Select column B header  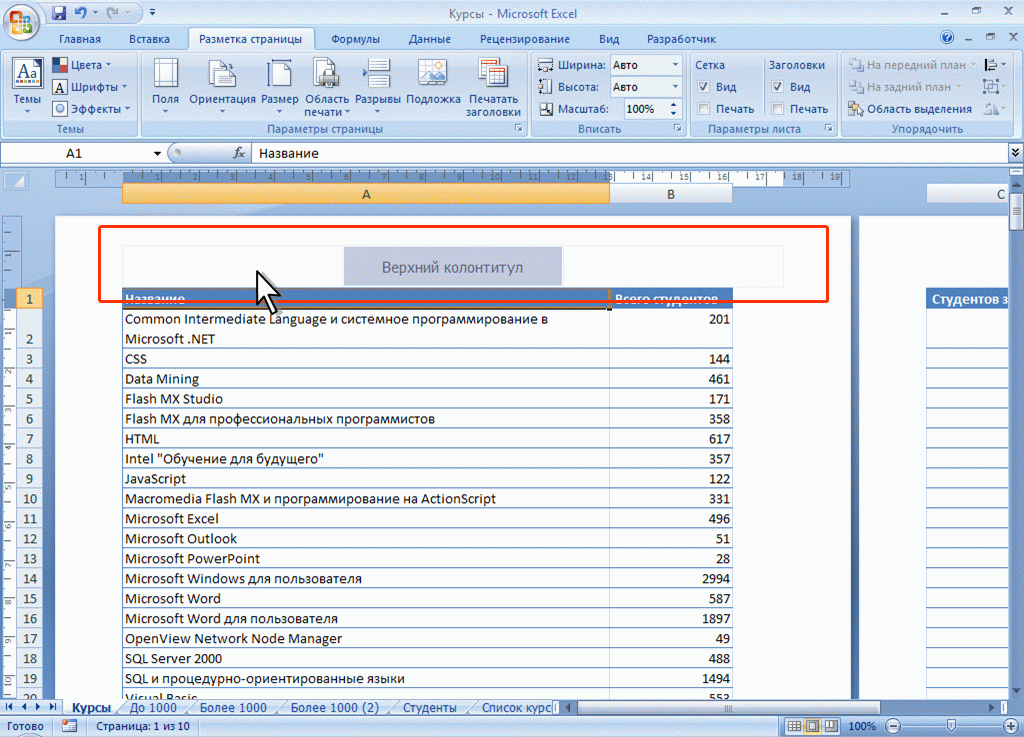click(671, 195)
